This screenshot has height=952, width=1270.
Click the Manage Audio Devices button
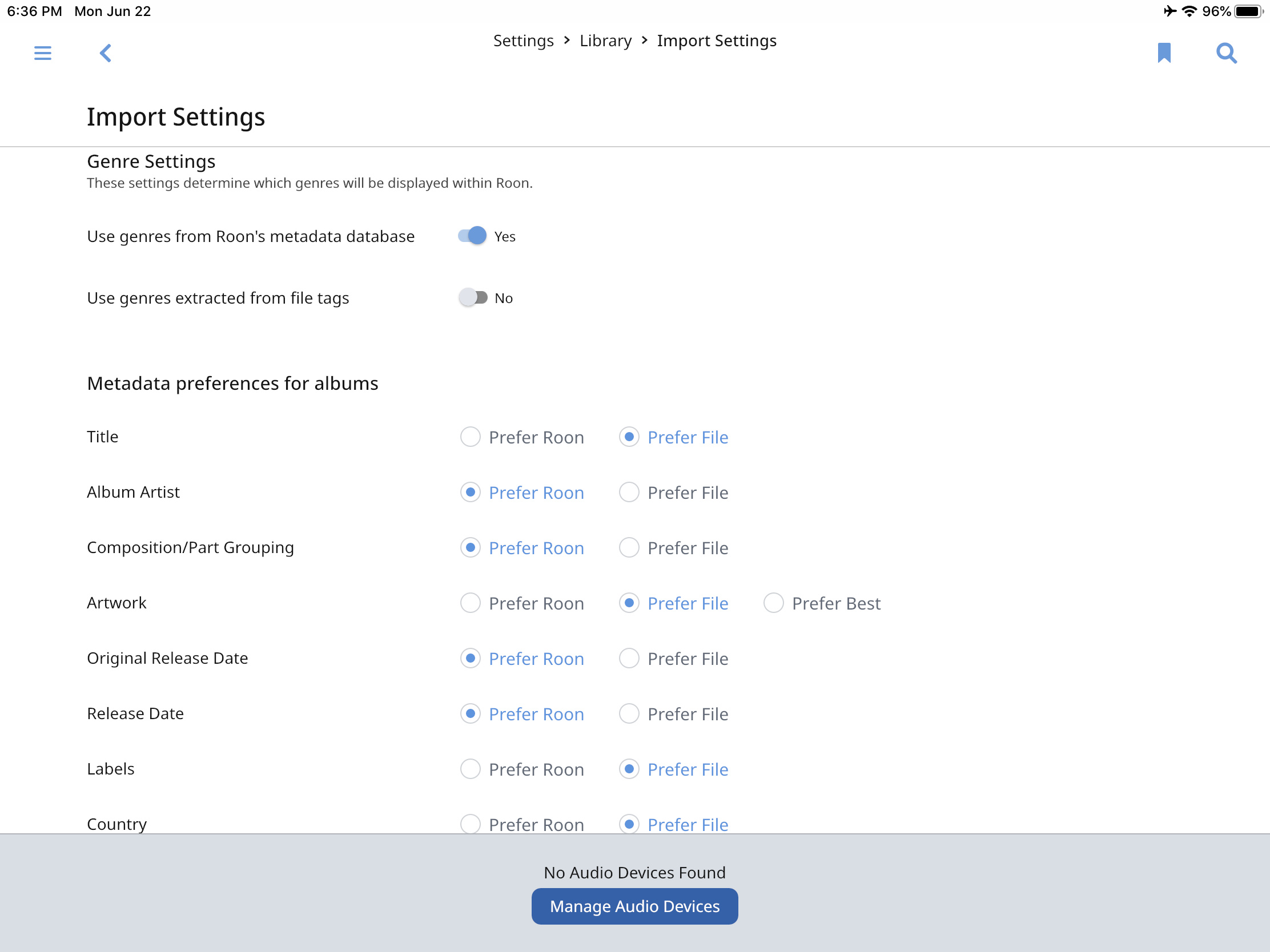point(634,906)
